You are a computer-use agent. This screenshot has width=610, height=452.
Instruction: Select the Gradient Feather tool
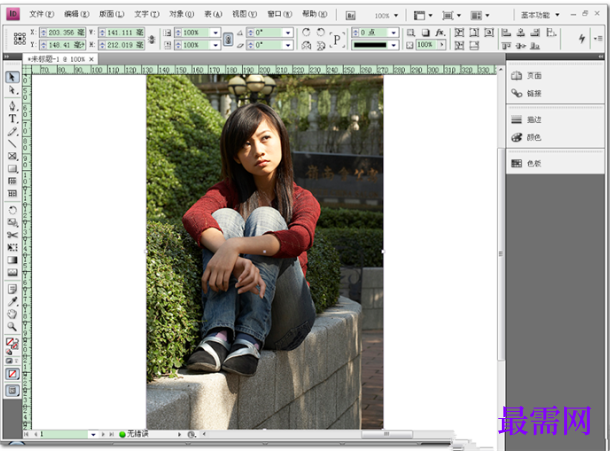tap(12, 272)
